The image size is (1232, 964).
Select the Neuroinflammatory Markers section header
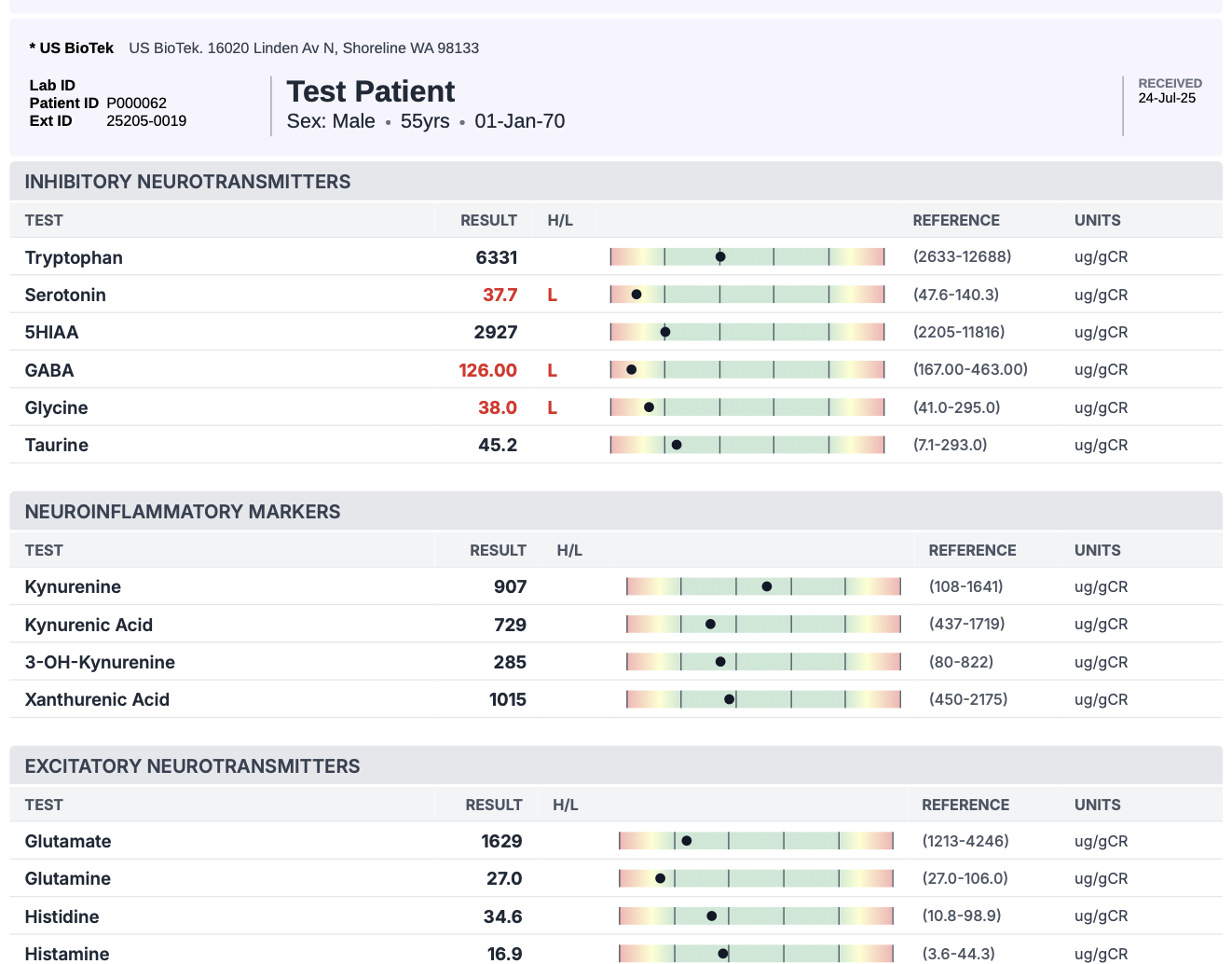[x=183, y=512]
